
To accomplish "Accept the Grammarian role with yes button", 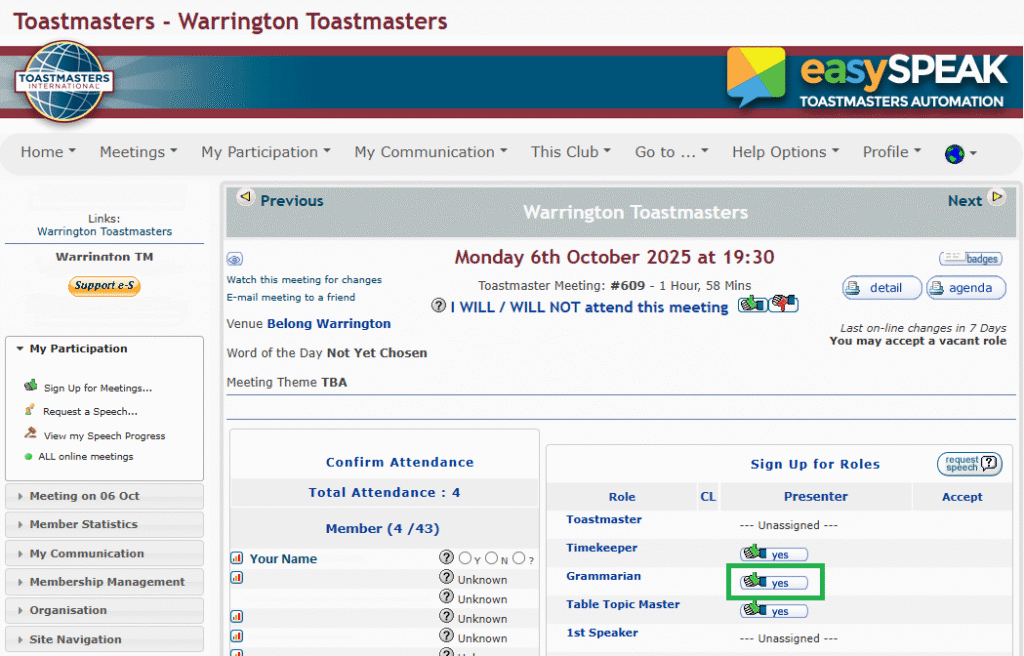I will point(775,582).
